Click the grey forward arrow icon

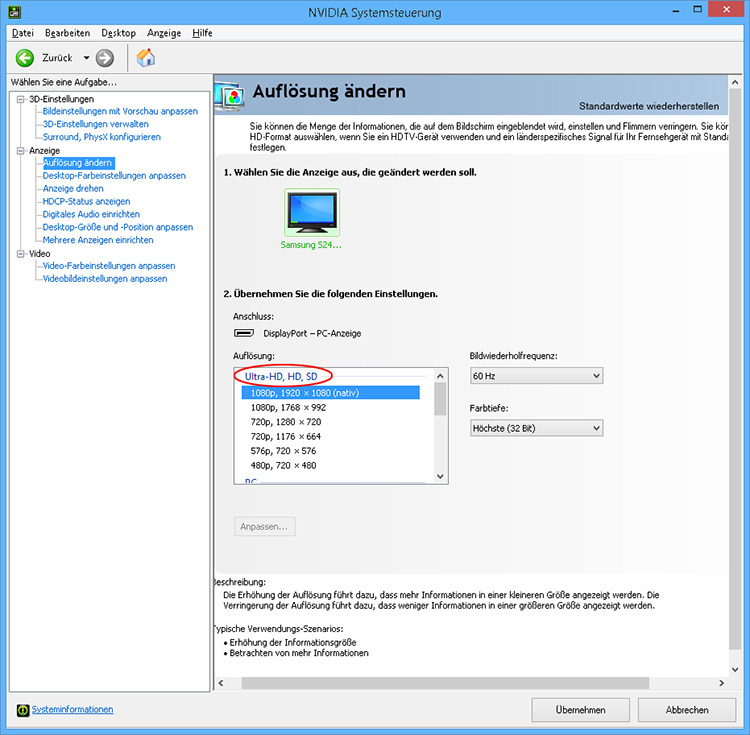[105, 58]
